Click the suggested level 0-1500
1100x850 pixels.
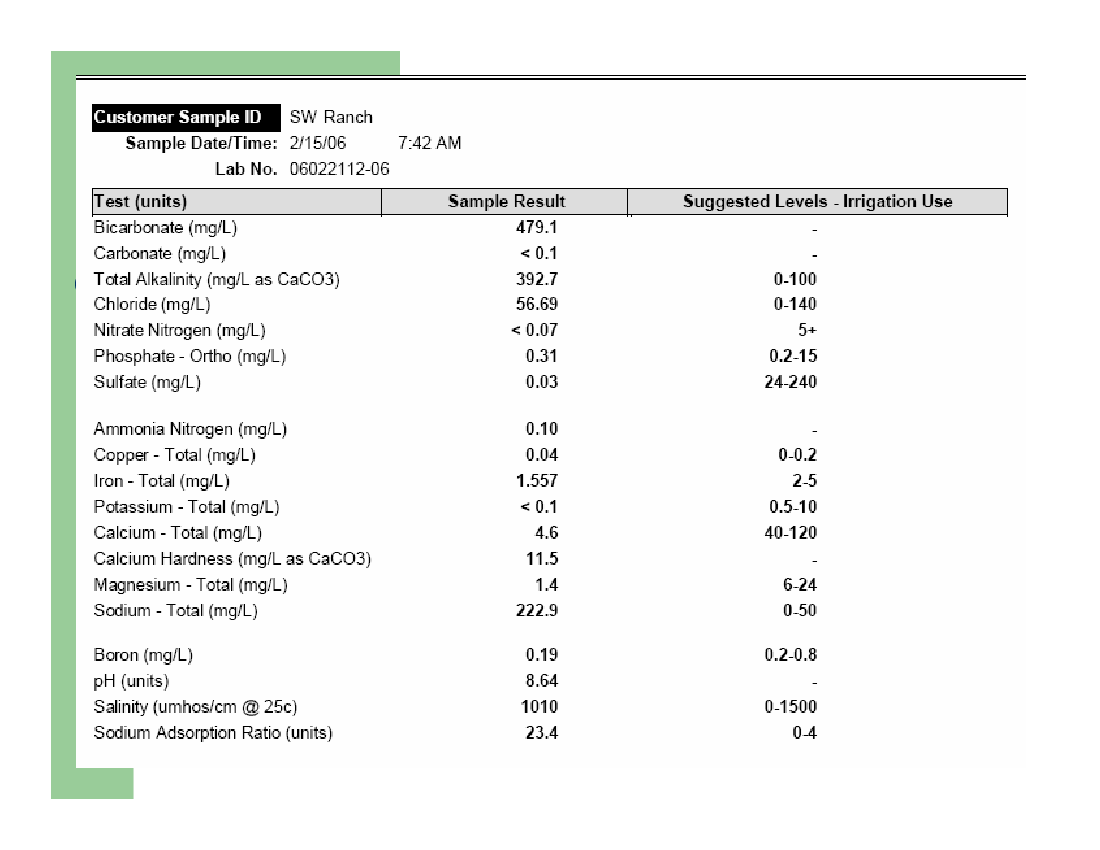791,707
